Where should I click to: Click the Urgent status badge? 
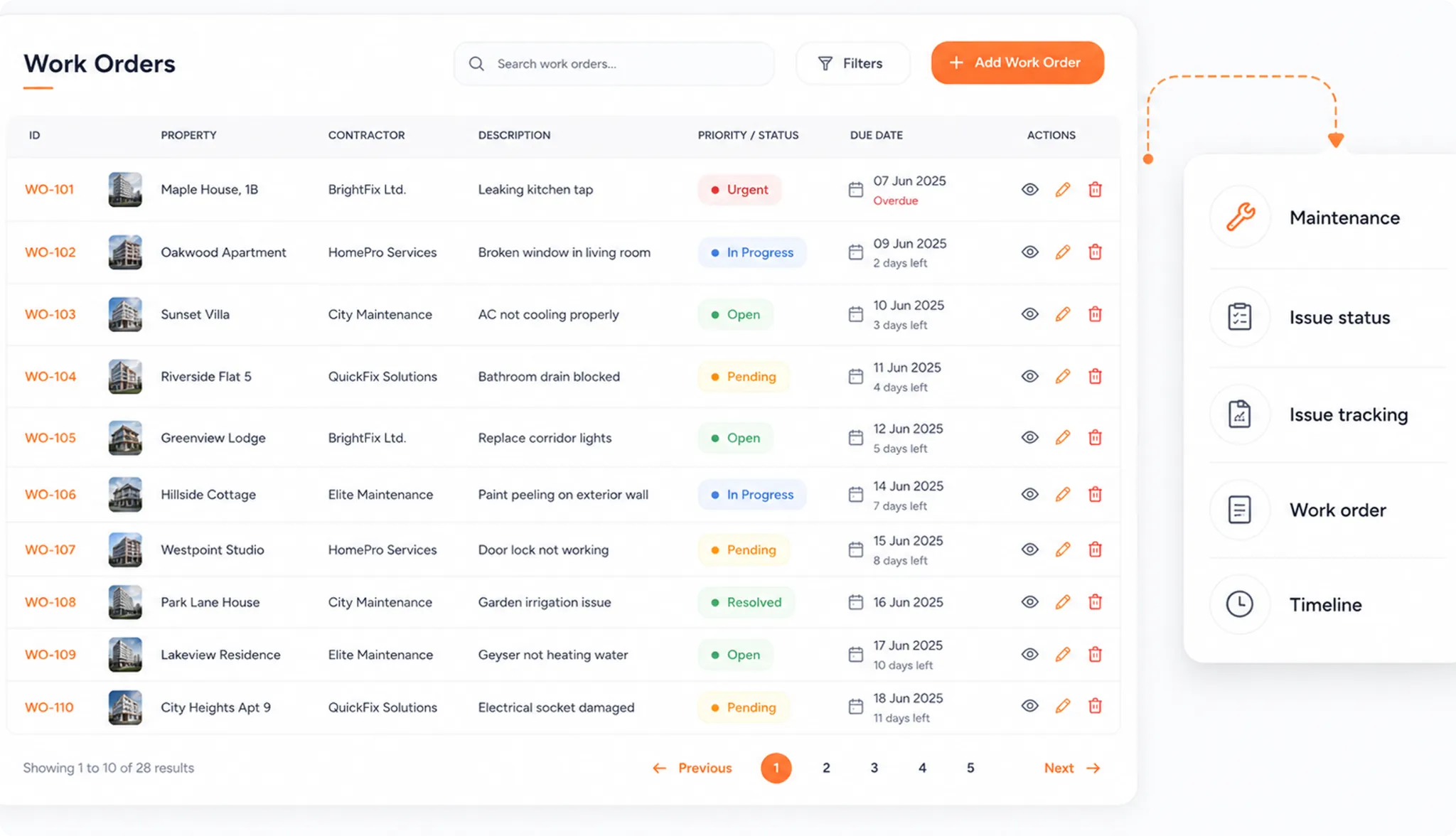pos(739,190)
